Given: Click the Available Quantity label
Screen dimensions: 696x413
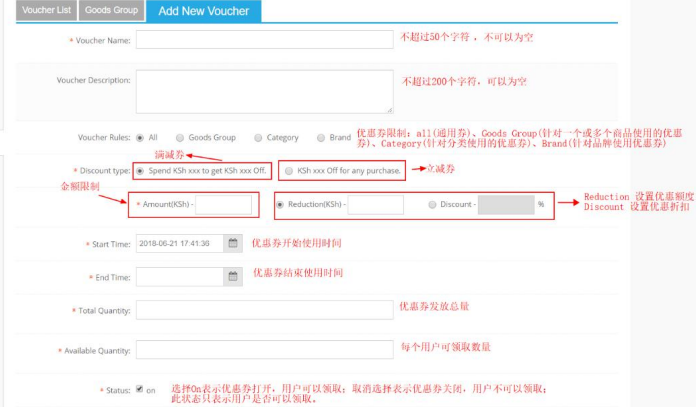Looking at the screenshot, I should tap(97, 351).
